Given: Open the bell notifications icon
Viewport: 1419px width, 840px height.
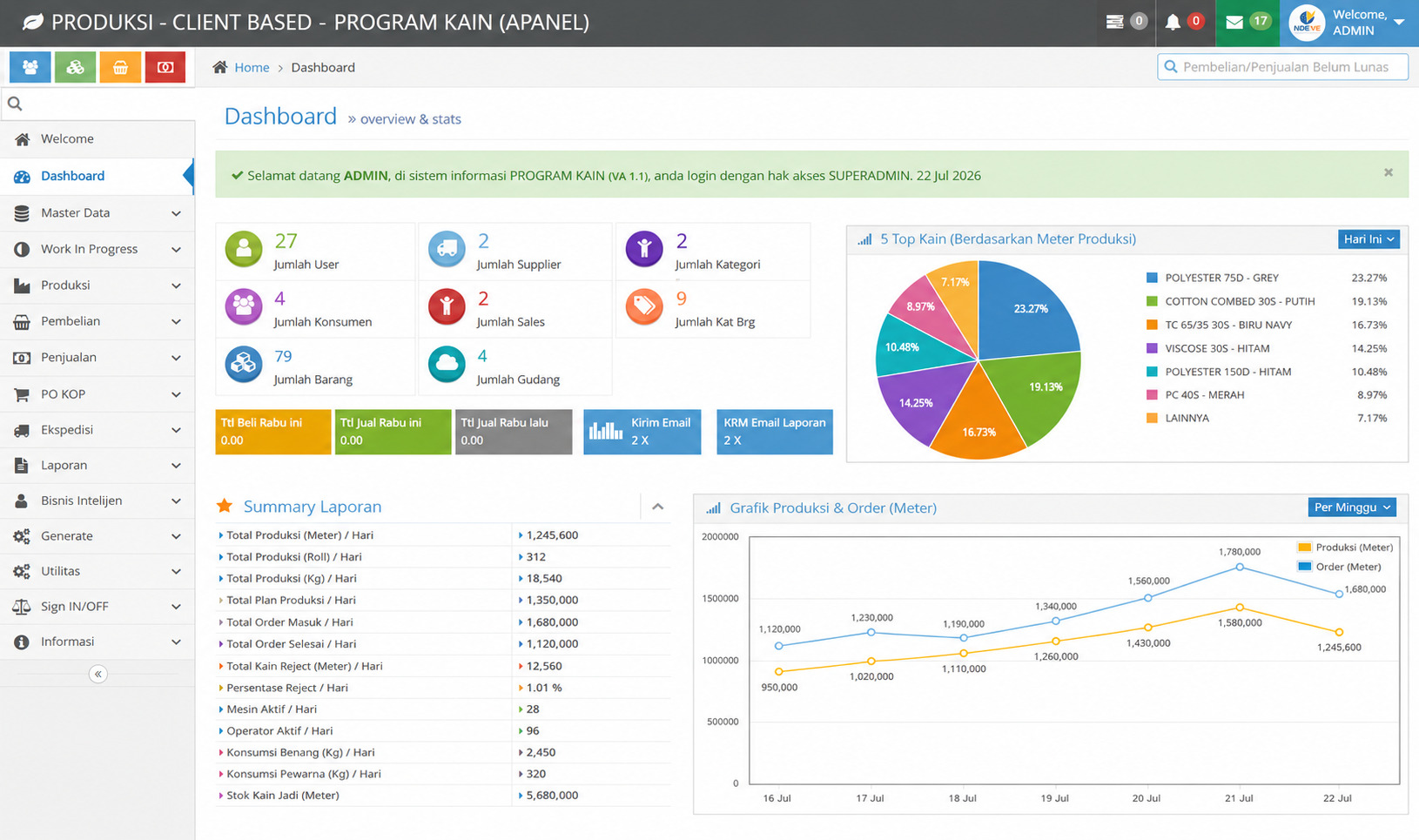Looking at the screenshot, I should (1173, 22).
